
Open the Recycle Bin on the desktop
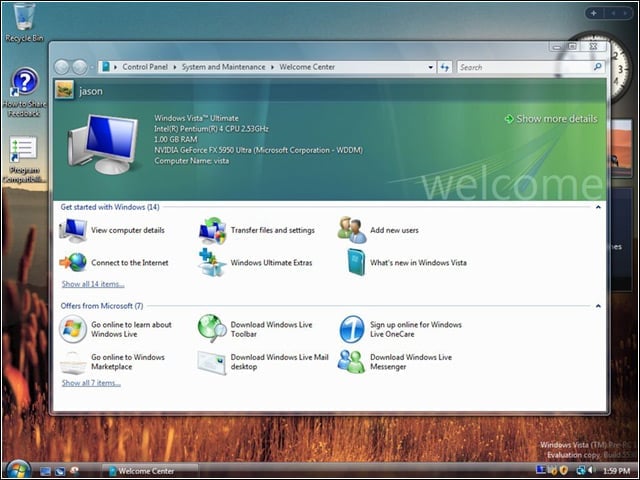24,23
